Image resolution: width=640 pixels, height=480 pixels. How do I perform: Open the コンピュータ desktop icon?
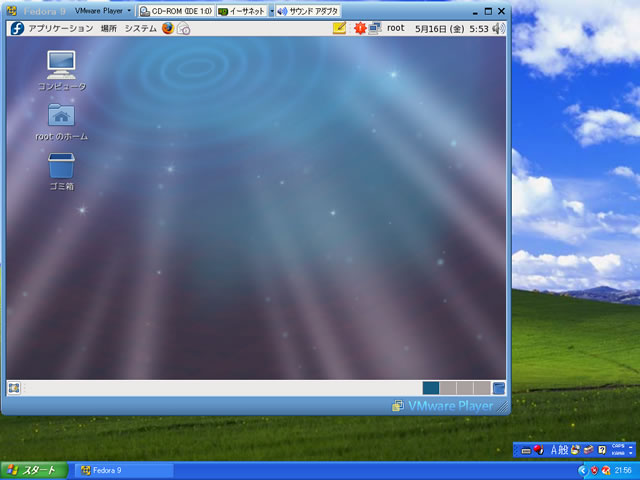click(61, 66)
